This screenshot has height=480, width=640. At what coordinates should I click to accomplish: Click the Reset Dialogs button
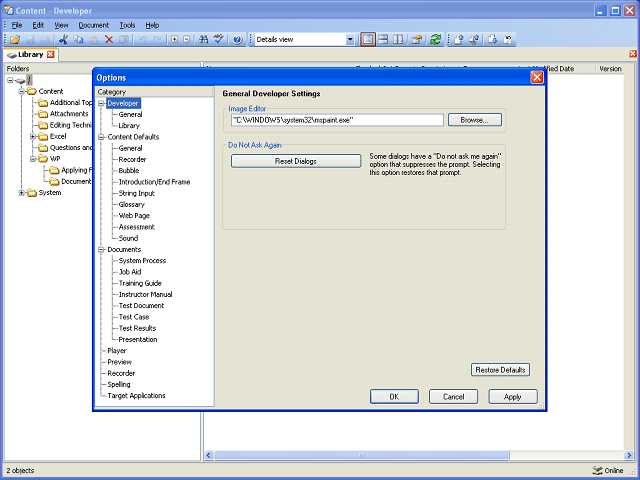pyautogui.click(x=296, y=161)
